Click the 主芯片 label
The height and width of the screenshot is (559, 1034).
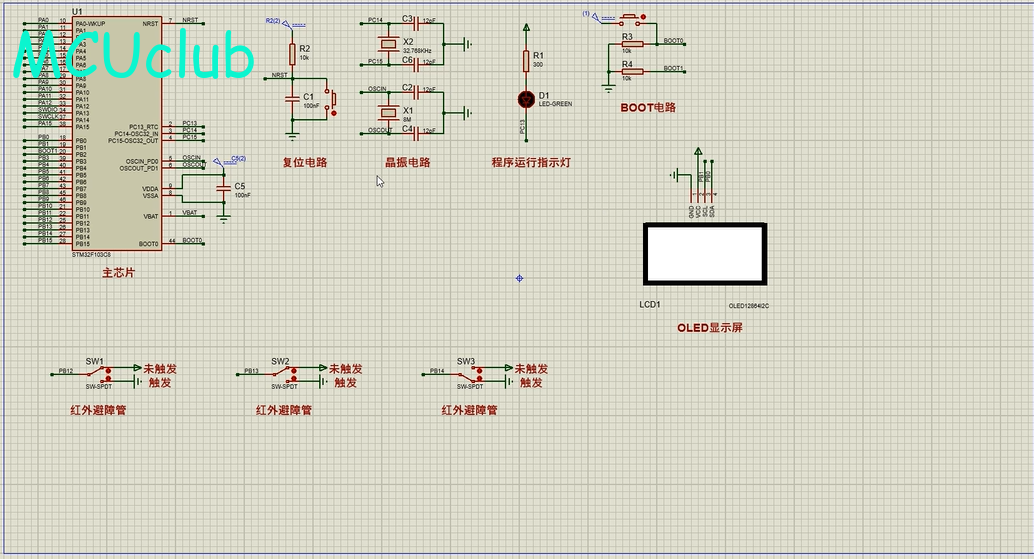tap(119, 272)
